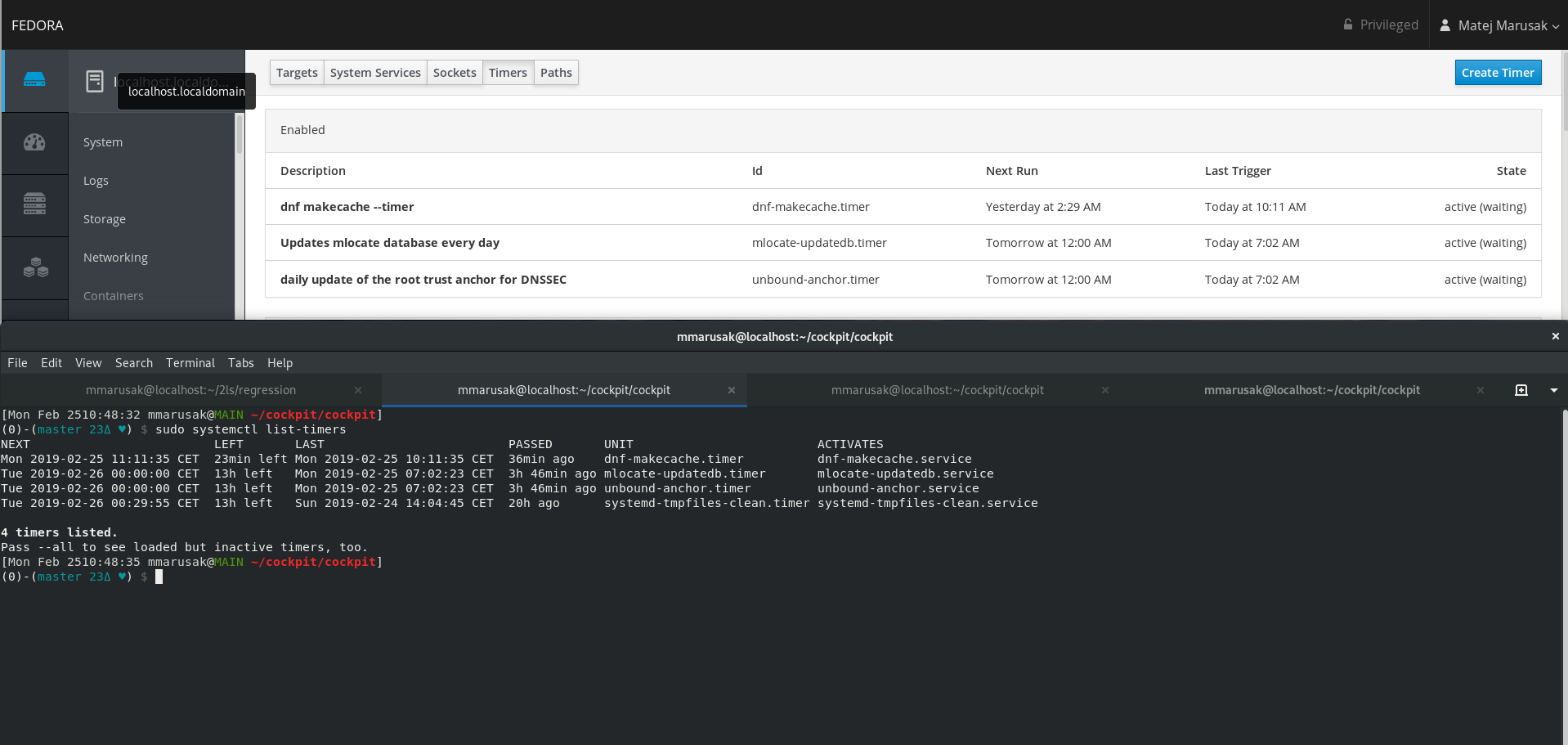
Task: Close the fourth cockpit terminal tab
Action: coord(1480,390)
